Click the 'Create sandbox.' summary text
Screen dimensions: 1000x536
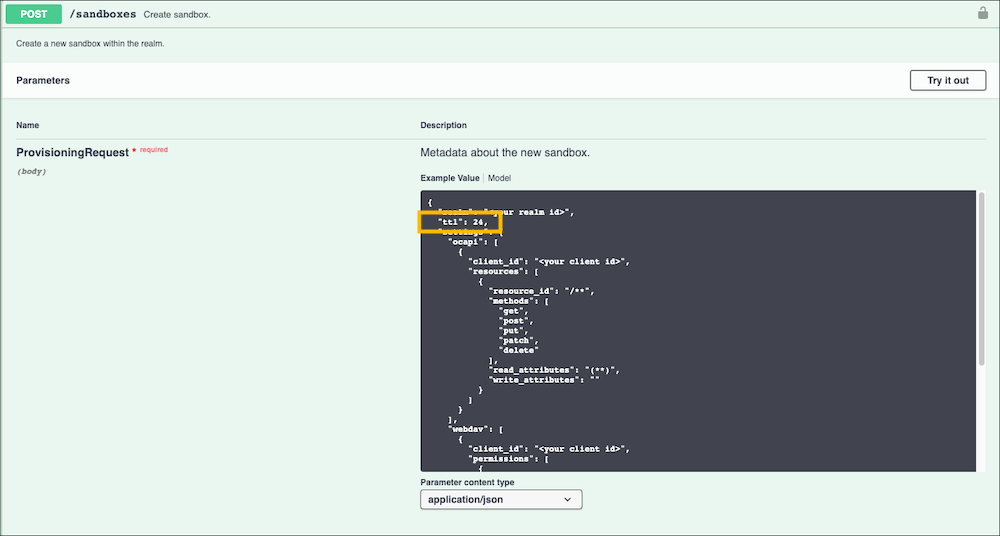pyautogui.click(x=177, y=14)
